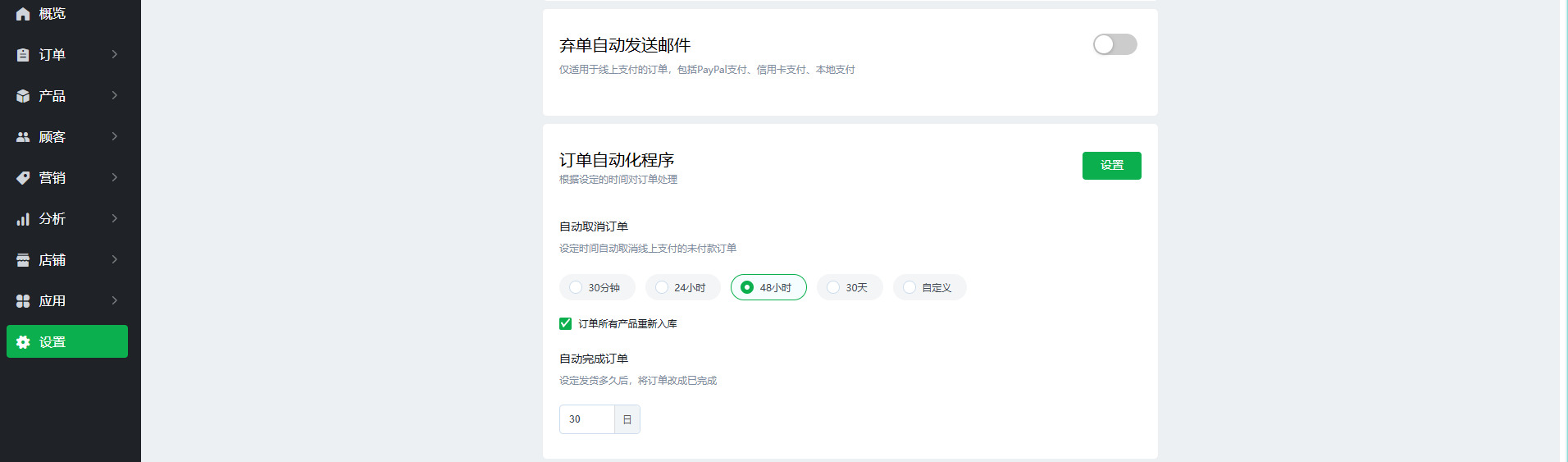Click the clipboard icon for 订单
The image size is (1568, 462).
[x=23, y=55]
